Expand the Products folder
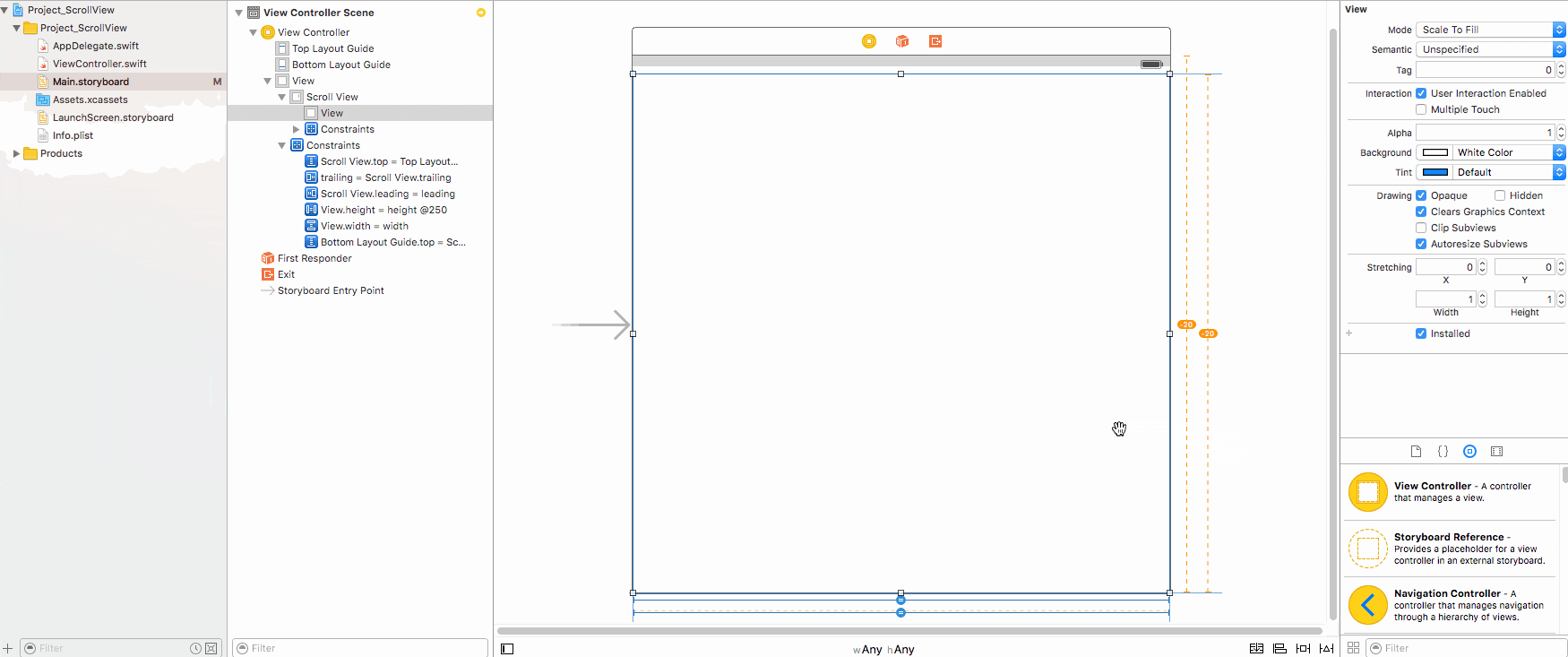1568x657 pixels. [x=16, y=153]
